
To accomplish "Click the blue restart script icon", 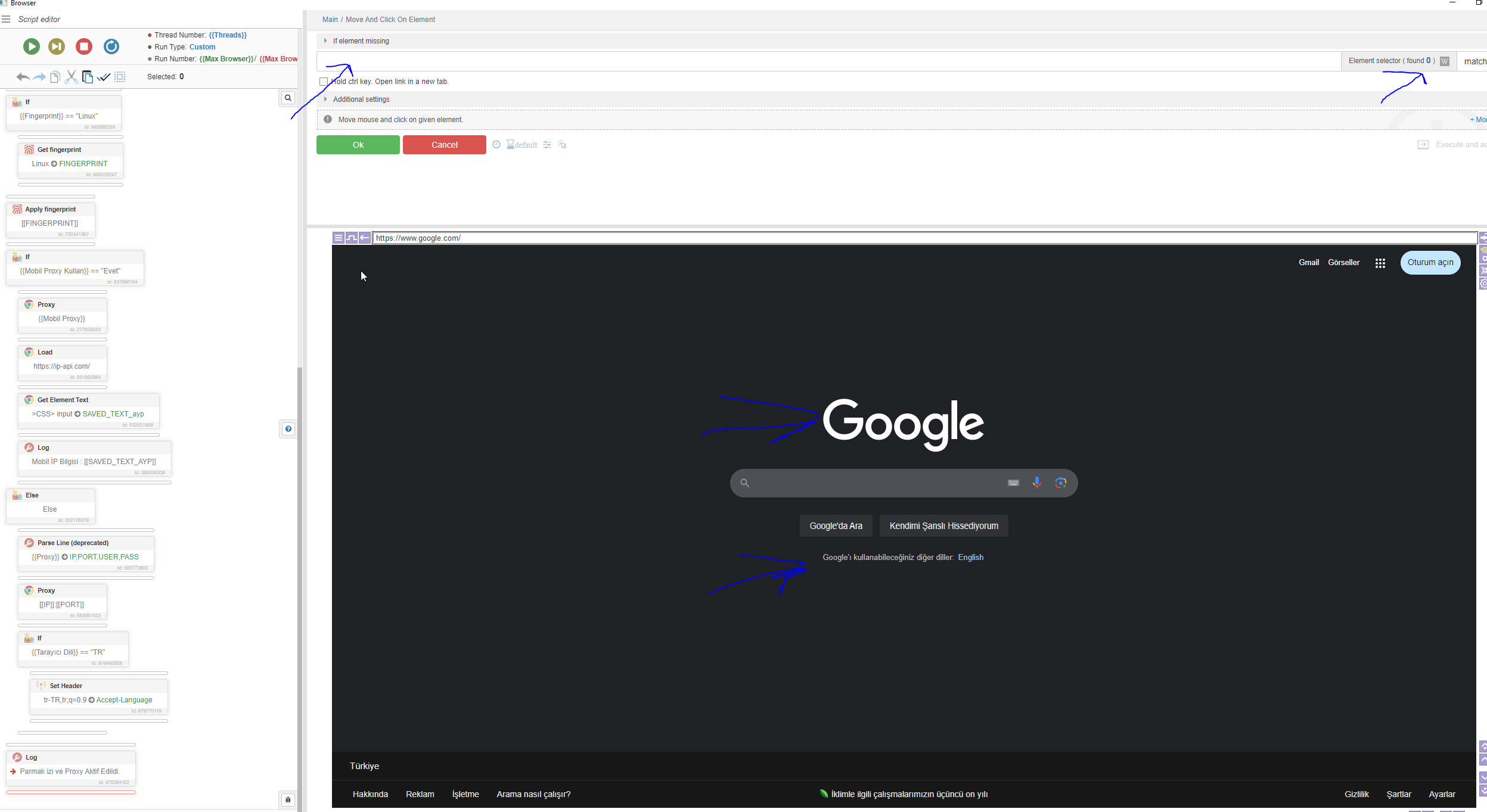I will tap(111, 46).
